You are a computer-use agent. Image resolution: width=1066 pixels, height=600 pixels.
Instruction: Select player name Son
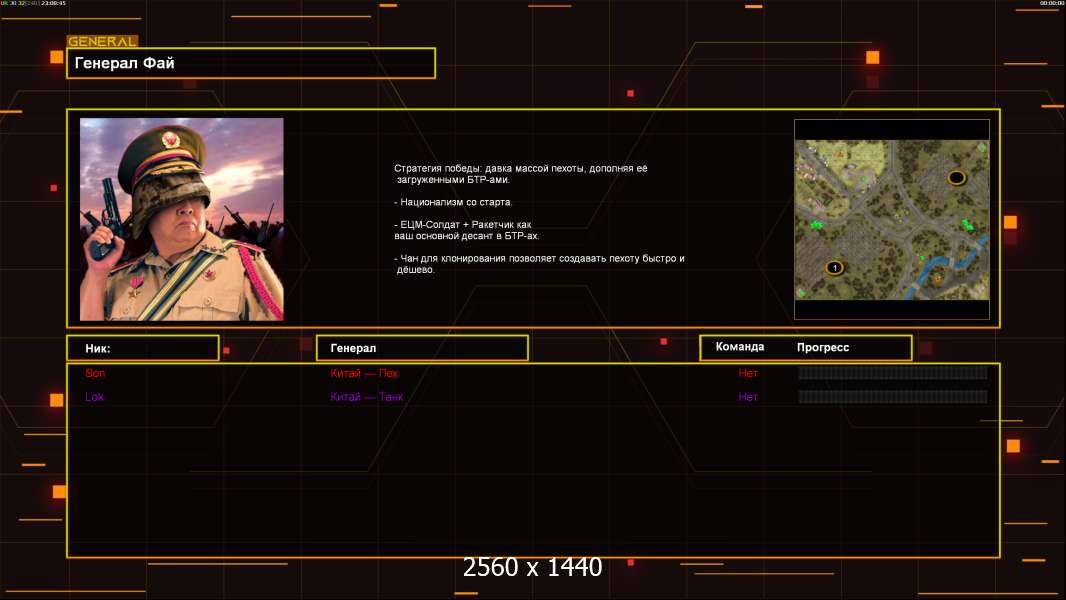(95, 373)
